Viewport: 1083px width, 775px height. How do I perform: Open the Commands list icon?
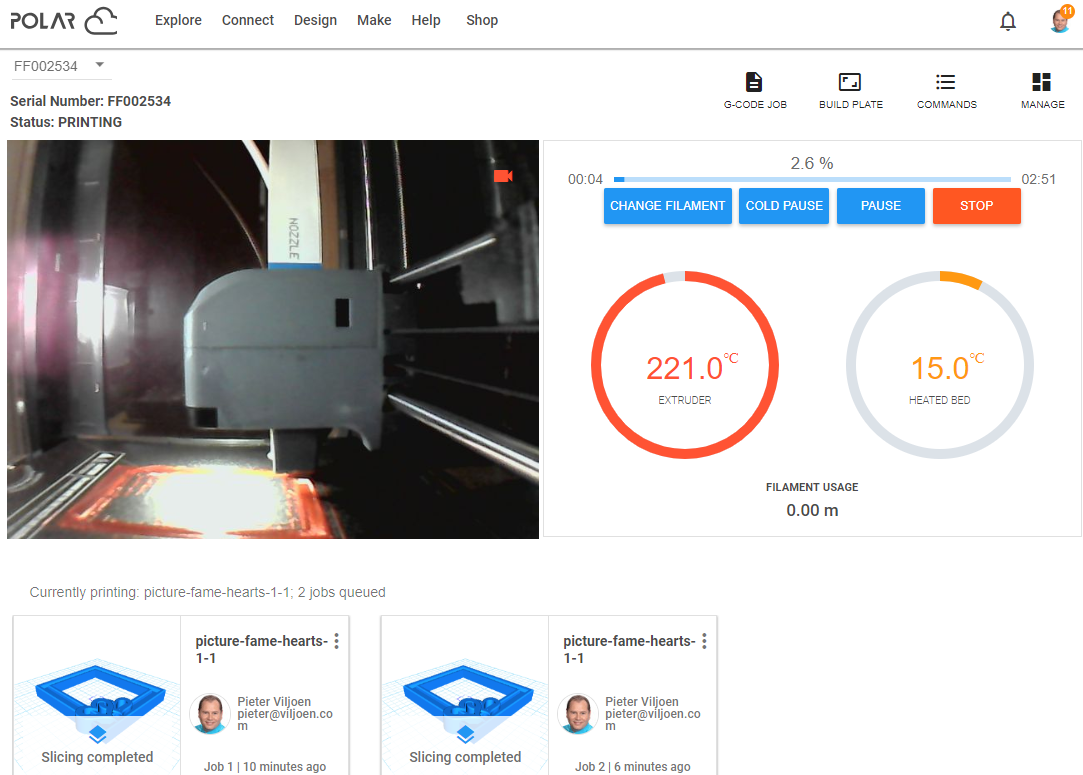[946, 83]
